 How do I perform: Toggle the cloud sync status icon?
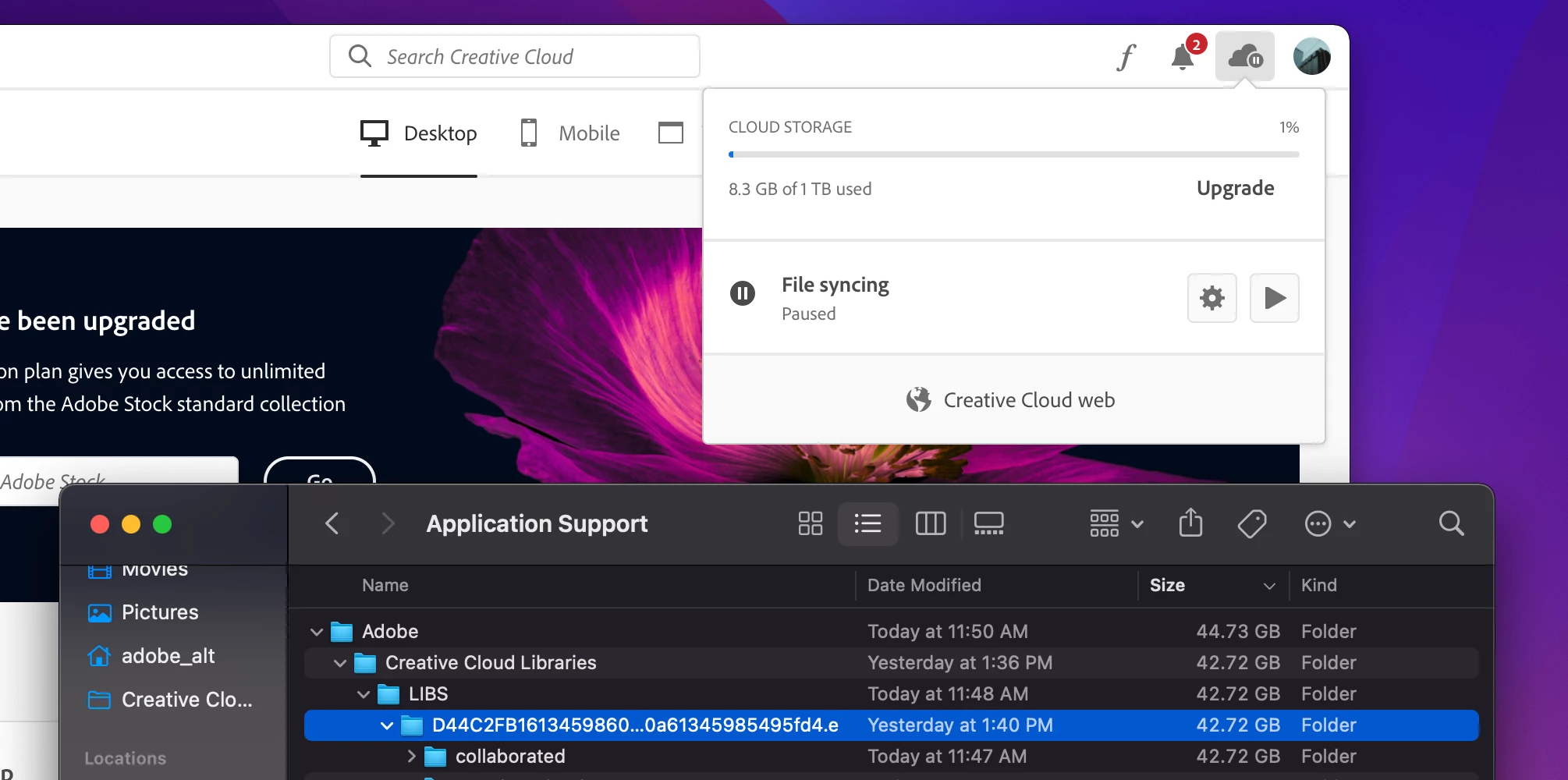click(x=1245, y=56)
